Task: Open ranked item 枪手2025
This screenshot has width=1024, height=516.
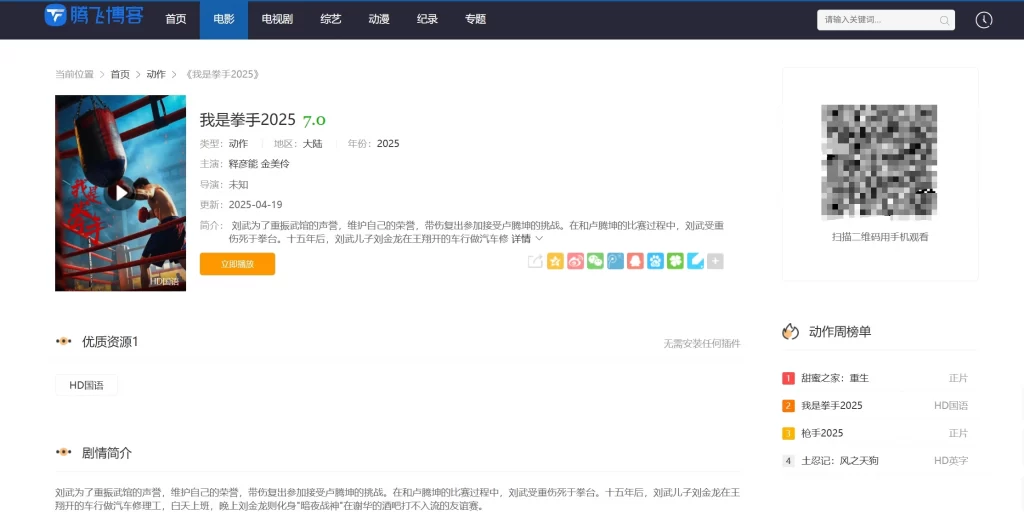Action: (822, 433)
